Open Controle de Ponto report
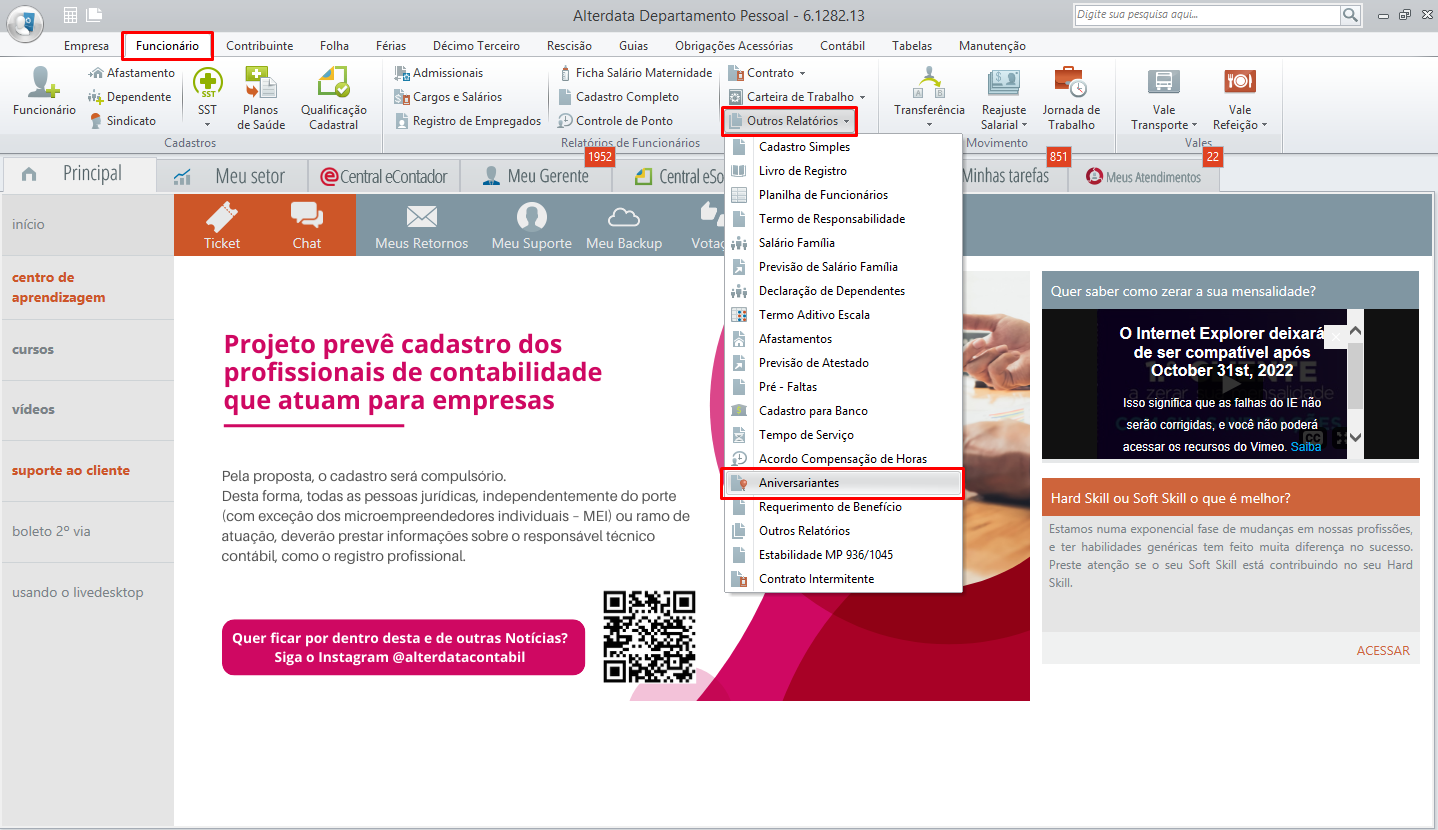 coord(614,121)
